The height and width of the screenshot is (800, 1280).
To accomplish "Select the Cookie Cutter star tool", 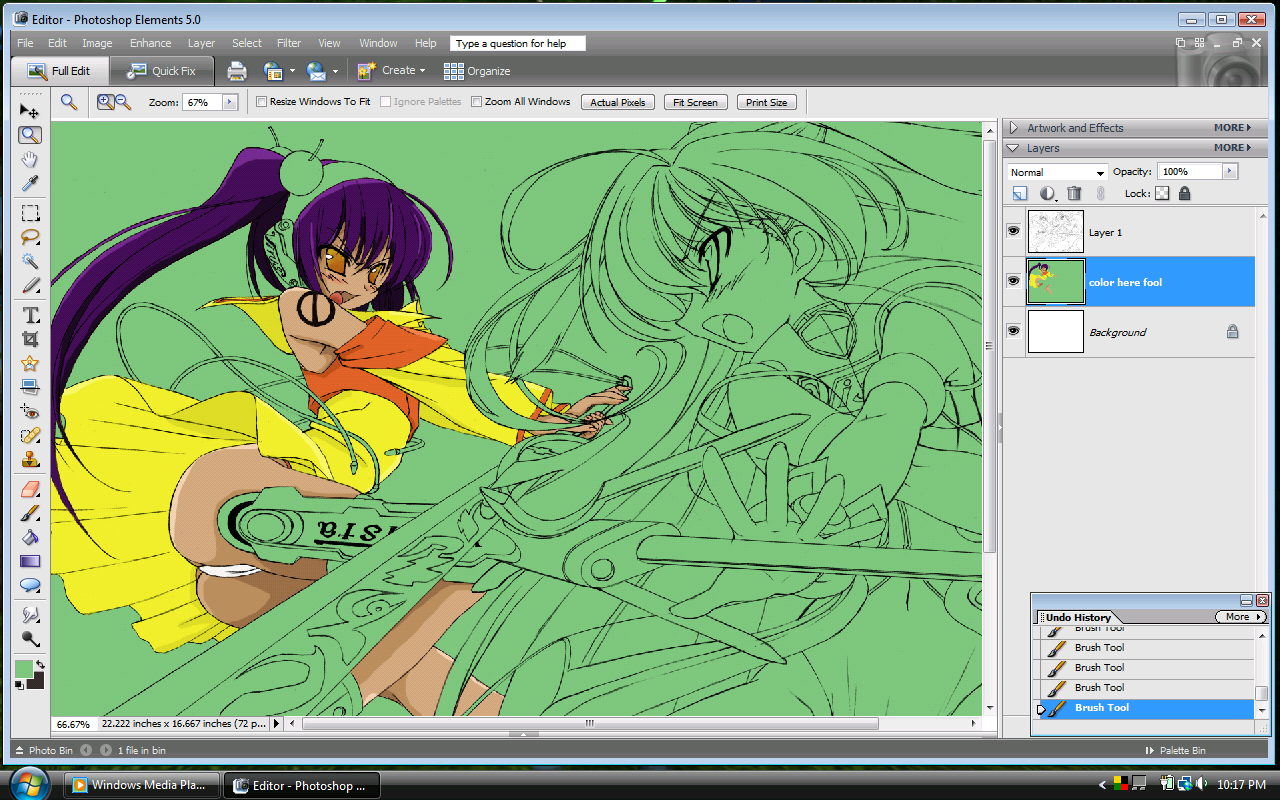I will click(30, 363).
